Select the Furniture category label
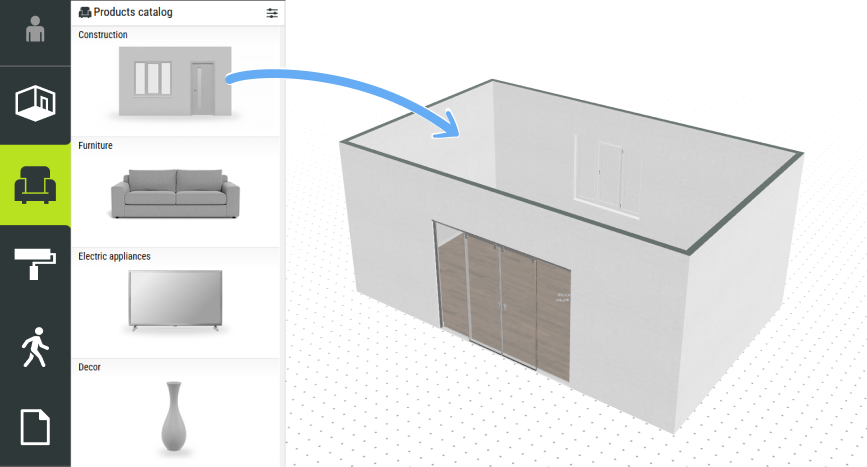The height and width of the screenshot is (467, 867). [x=95, y=146]
